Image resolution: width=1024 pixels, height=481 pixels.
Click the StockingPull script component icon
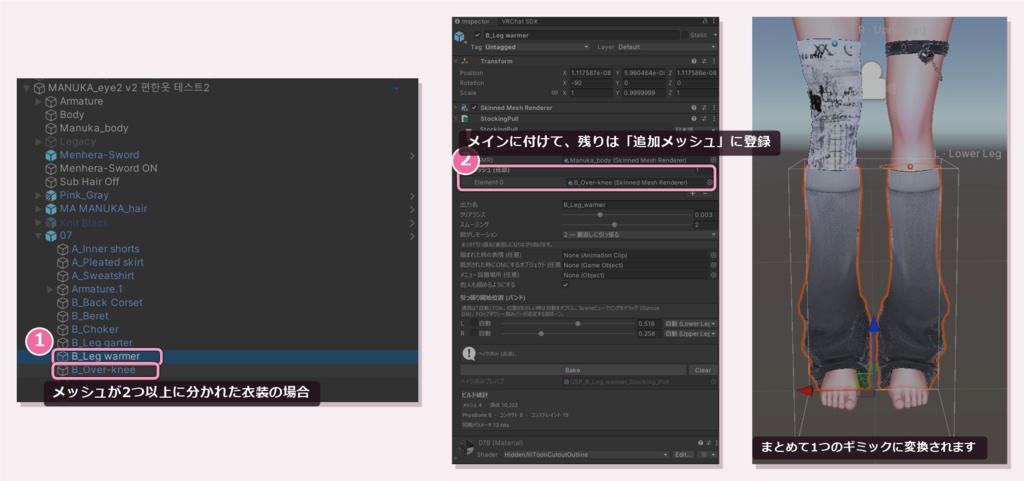point(464,119)
